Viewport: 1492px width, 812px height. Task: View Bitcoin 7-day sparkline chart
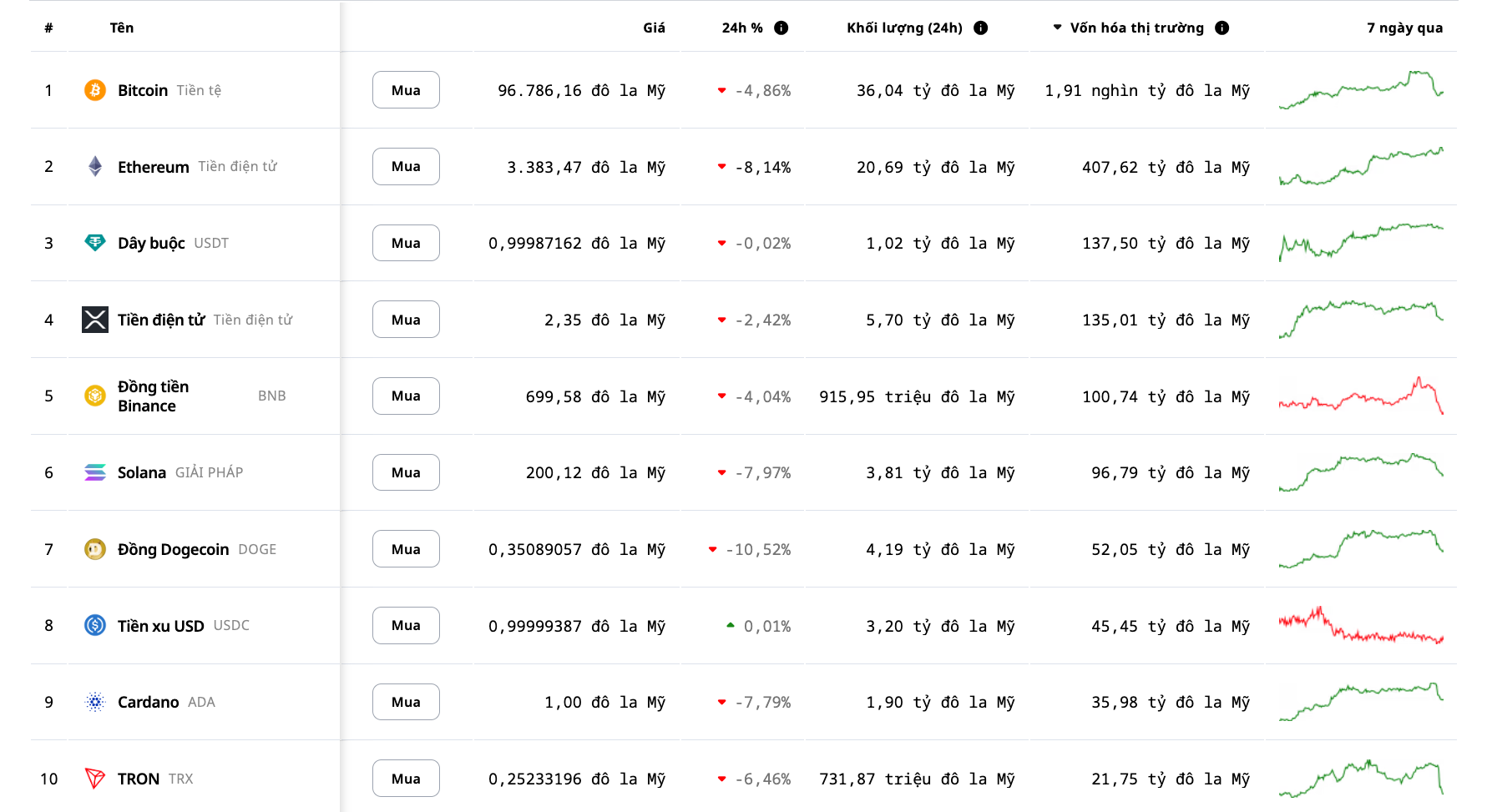1361,90
